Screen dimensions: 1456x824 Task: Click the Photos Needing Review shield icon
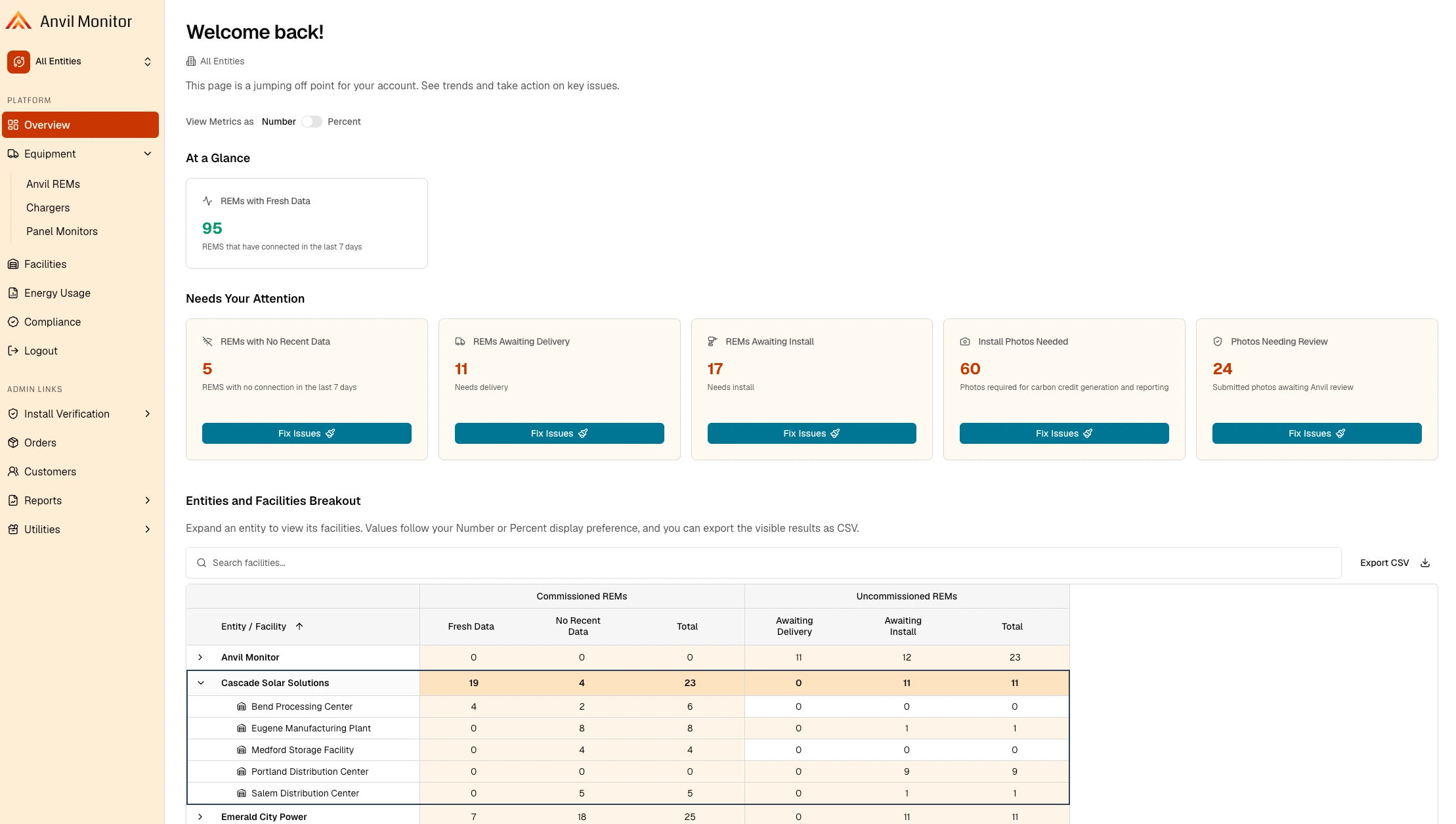point(1218,341)
